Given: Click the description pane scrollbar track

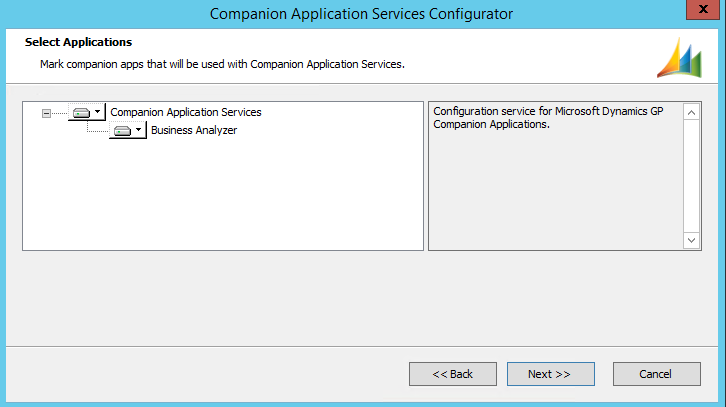Looking at the screenshot, I should click(692, 176).
